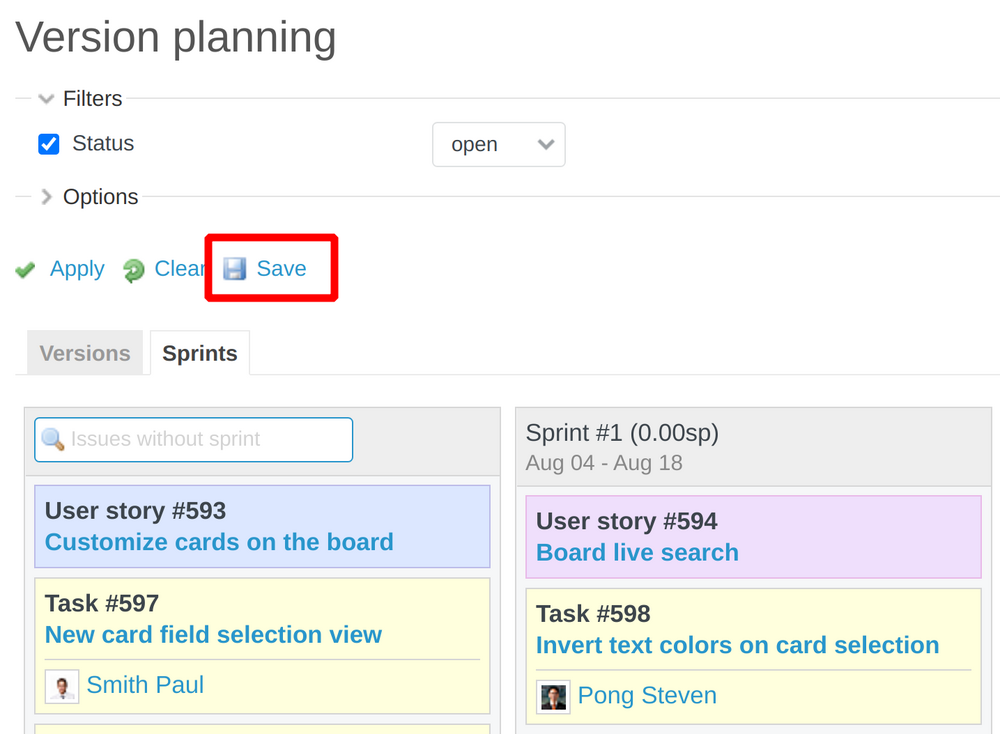This screenshot has width=1000, height=734.
Task: Switch to the Versions tab
Action: (84, 352)
